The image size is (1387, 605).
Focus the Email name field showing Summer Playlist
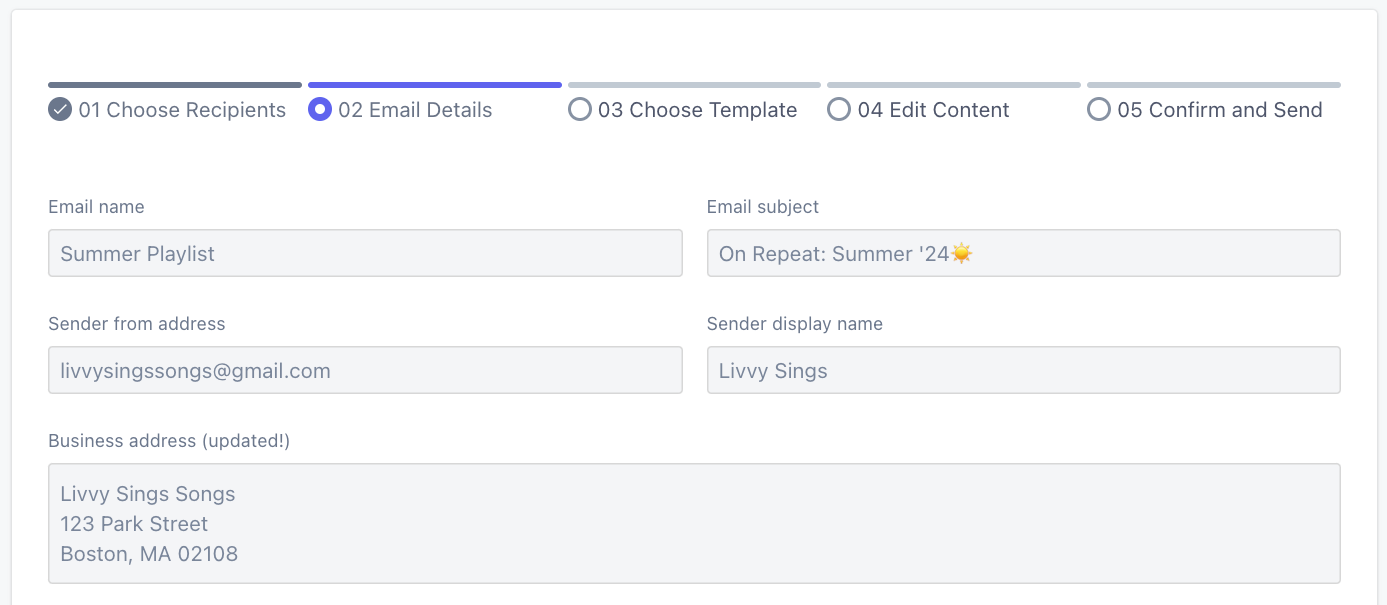click(365, 254)
